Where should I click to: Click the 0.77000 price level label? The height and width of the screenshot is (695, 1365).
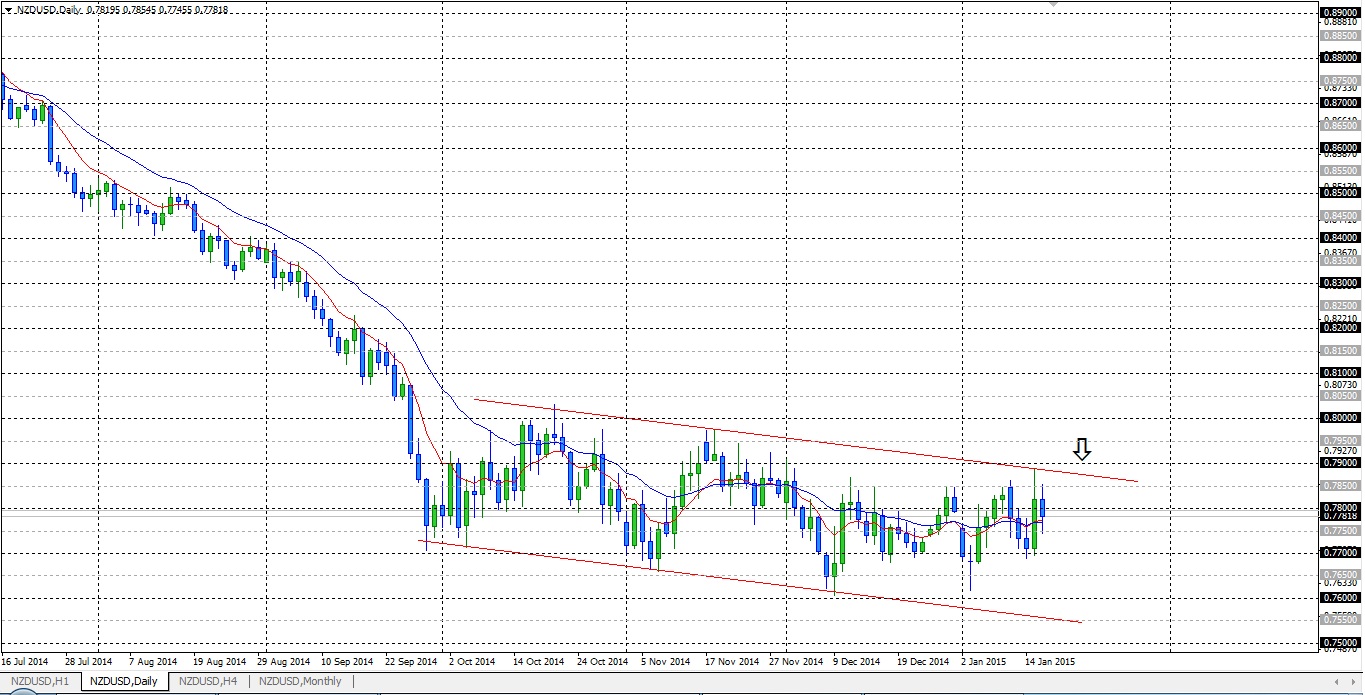tap(1340, 552)
